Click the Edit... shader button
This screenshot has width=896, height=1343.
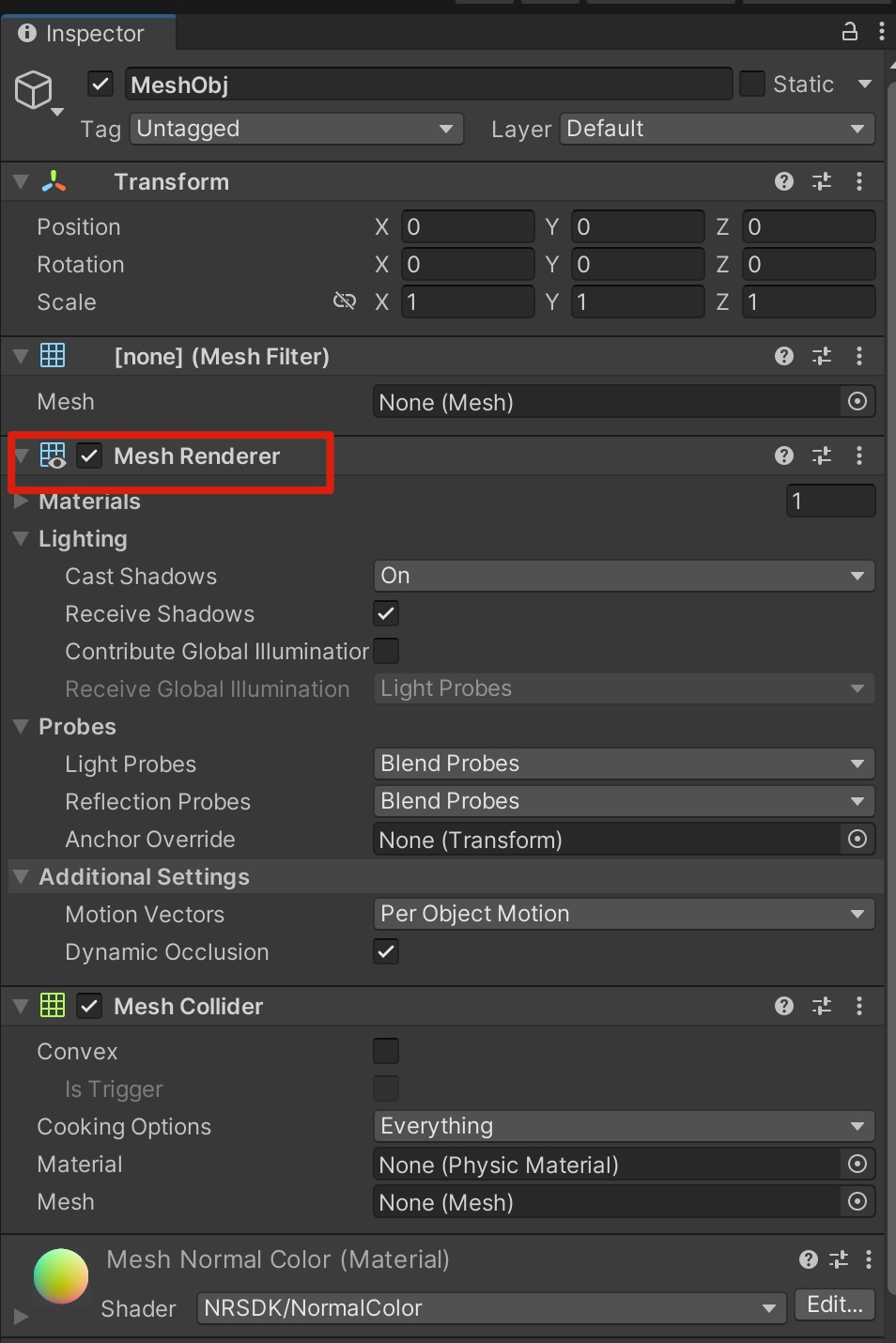point(834,1304)
